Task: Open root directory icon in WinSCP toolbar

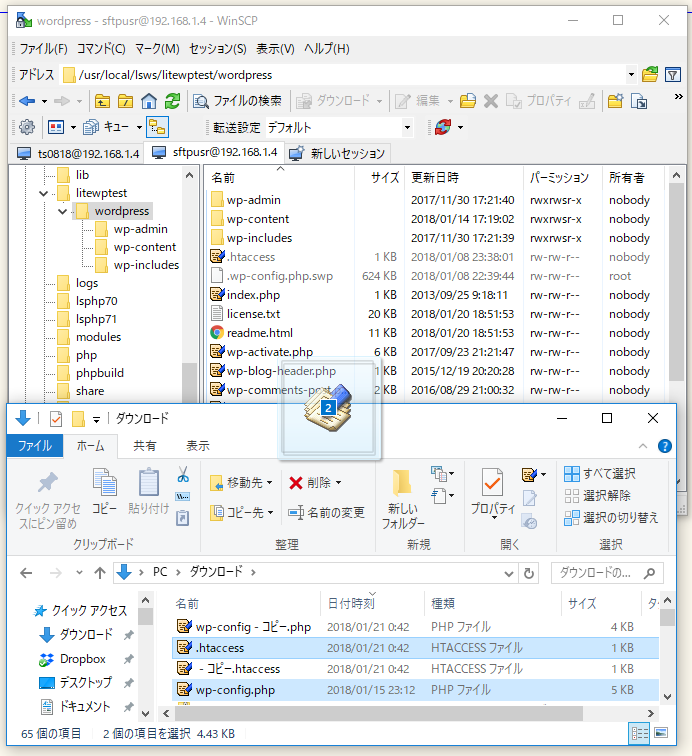Action: 125,101
